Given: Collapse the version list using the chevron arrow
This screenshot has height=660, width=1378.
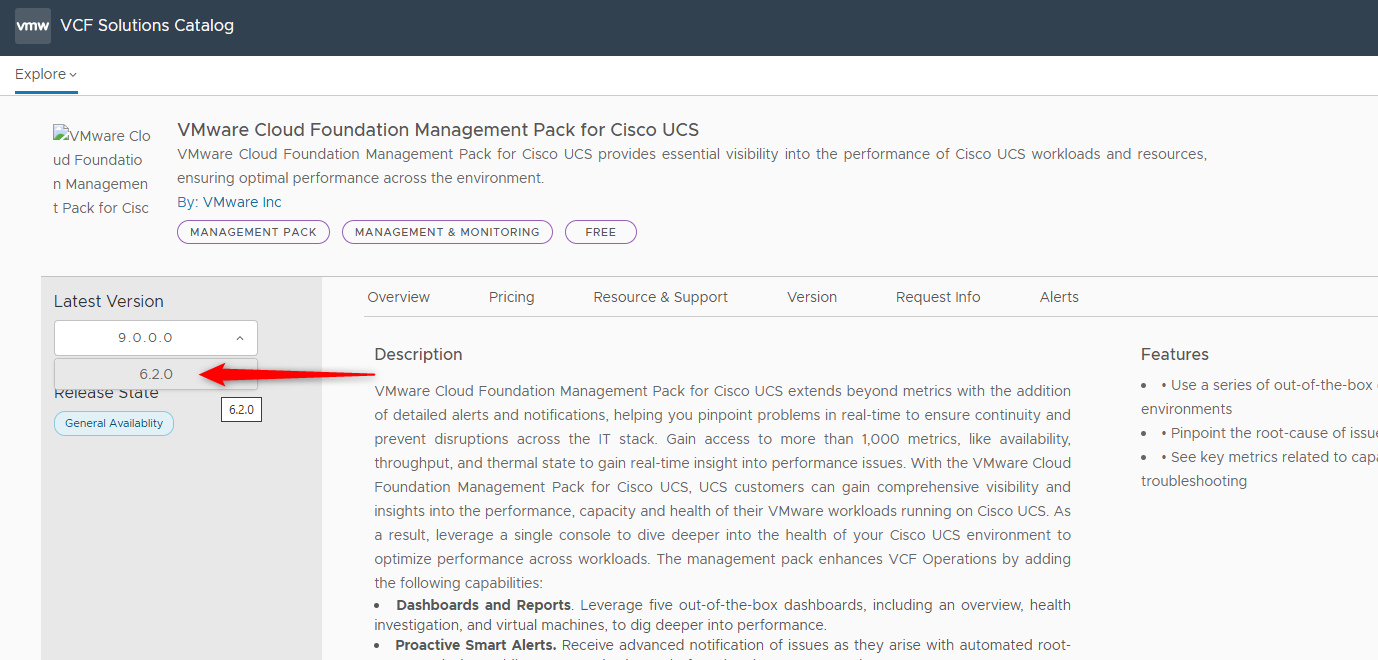Looking at the screenshot, I should click(x=240, y=338).
